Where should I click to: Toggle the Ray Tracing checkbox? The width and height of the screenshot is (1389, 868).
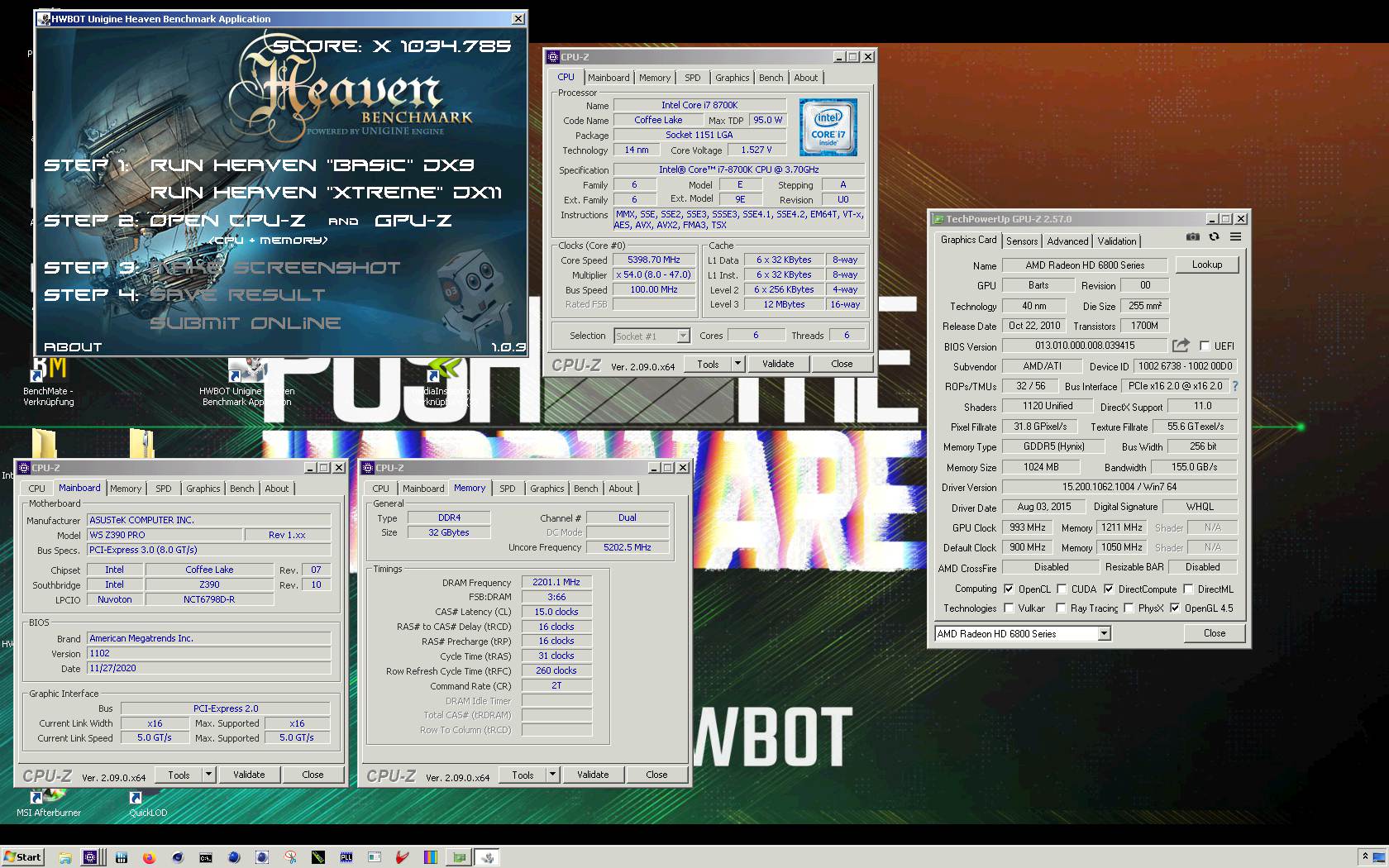pyautogui.click(x=1061, y=608)
